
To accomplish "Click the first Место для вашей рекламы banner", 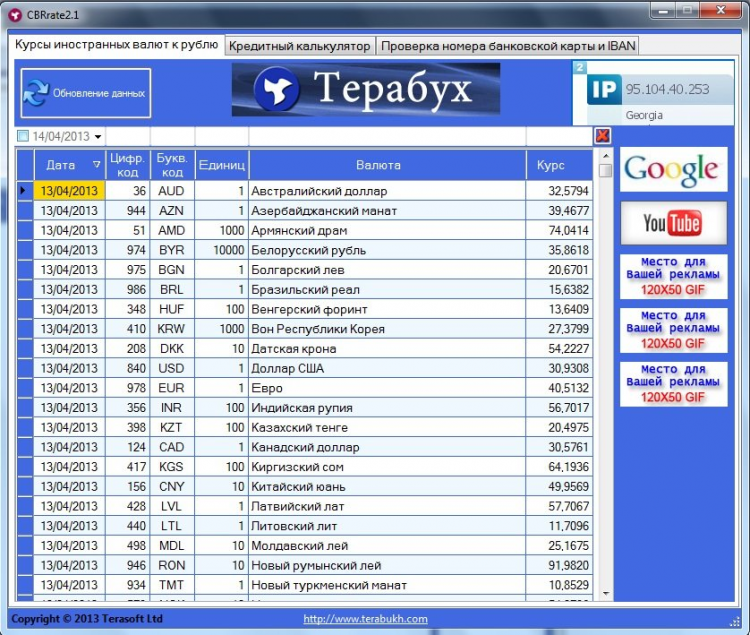I will pyautogui.click(x=673, y=276).
